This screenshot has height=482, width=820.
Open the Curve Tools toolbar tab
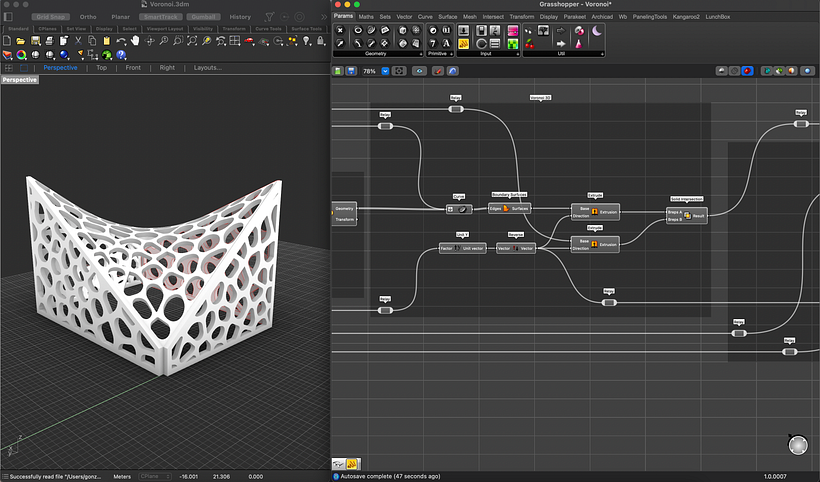(270, 28)
